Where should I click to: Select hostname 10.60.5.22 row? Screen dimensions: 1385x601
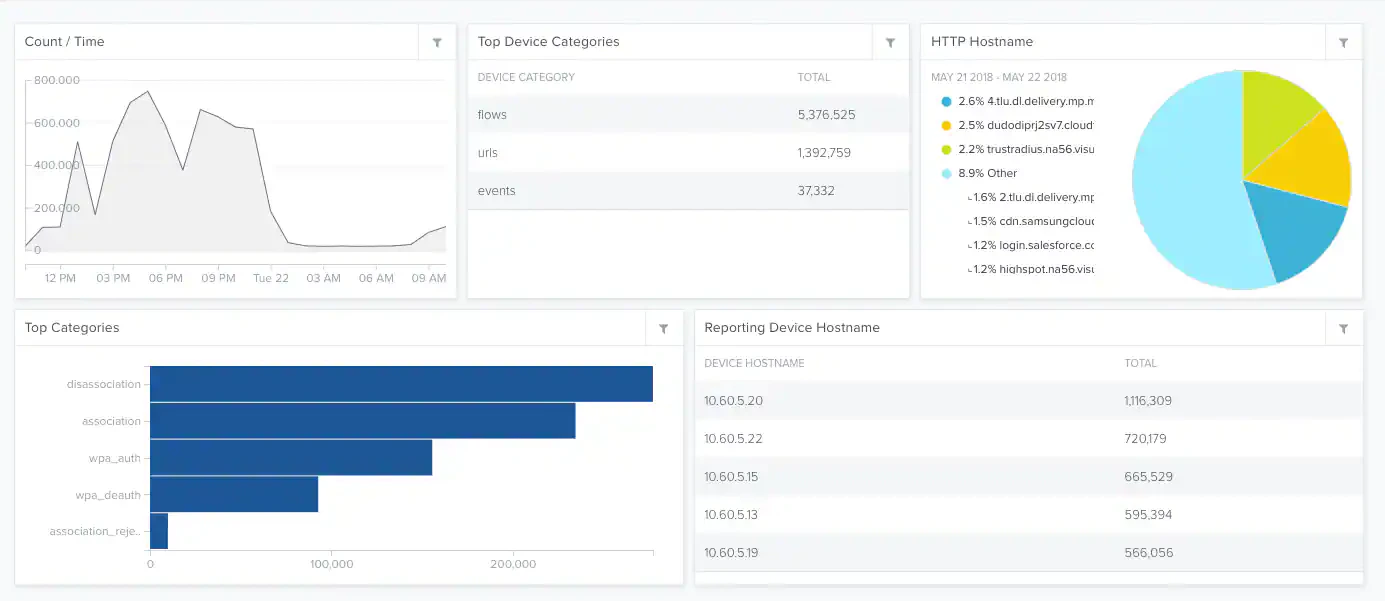(1029, 438)
